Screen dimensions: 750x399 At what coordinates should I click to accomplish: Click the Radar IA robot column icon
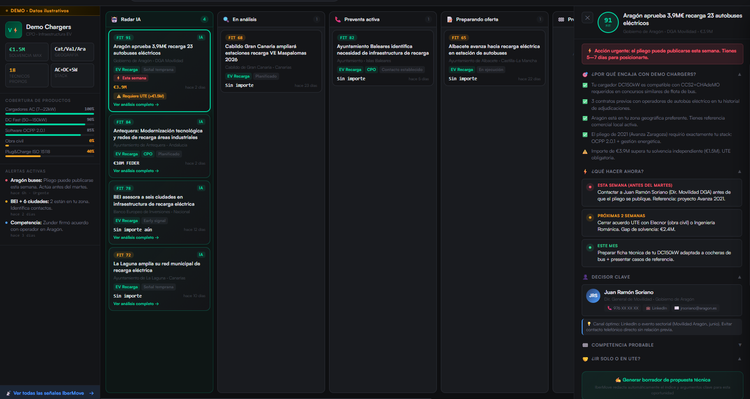(114, 20)
